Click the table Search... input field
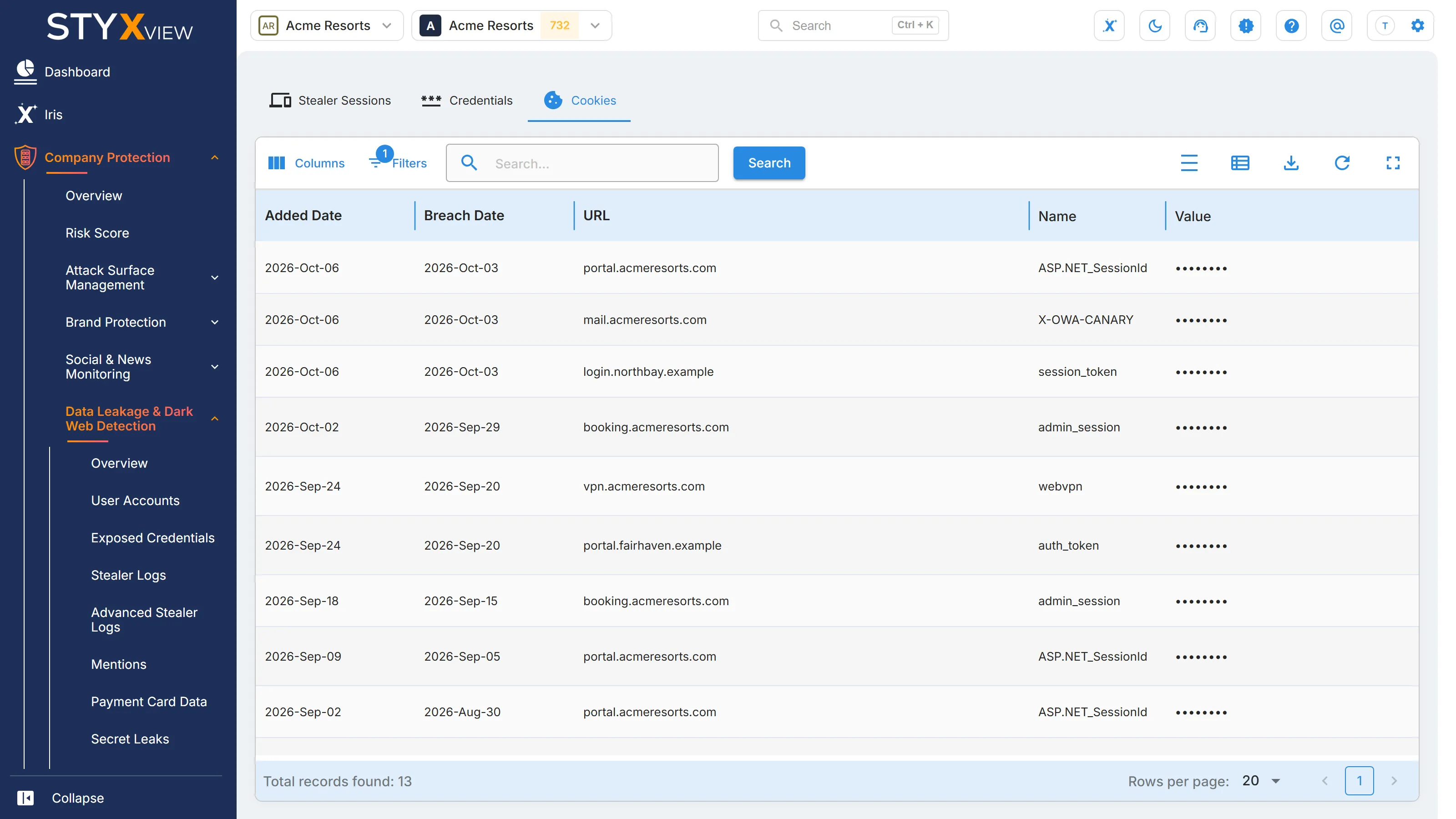The image size is (1456, 819). (x=582, y=163)
